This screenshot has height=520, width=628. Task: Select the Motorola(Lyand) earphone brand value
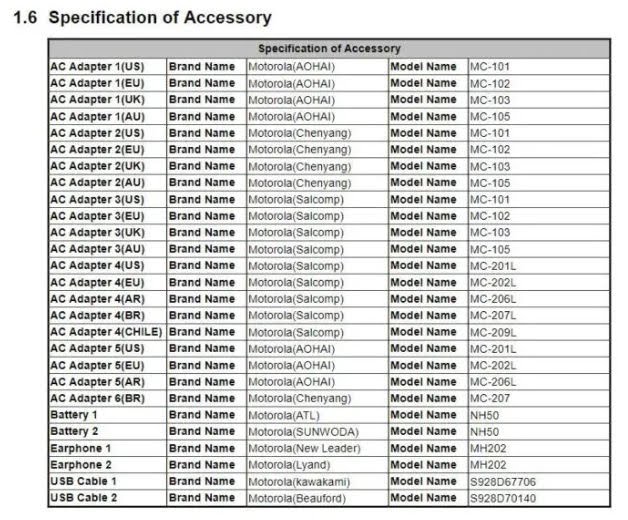(289, 465)
